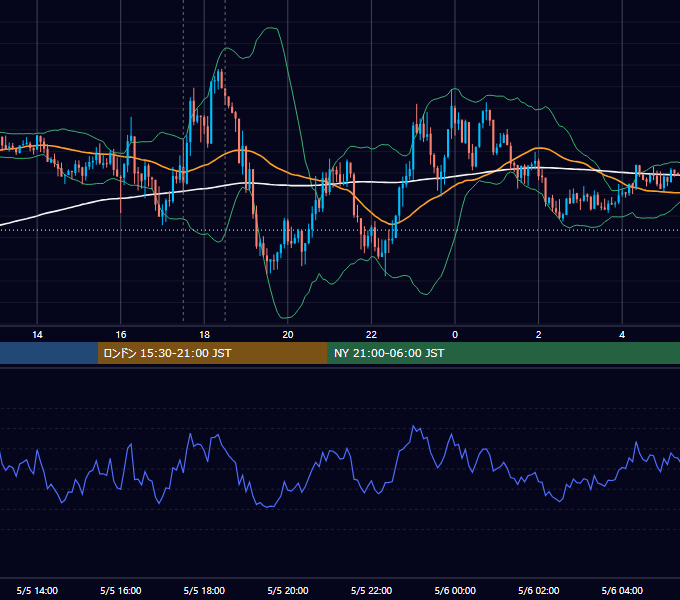Viewport: 680px width, 600px height.
Task: Click the 22 label on price chart axis
Action: click(x=372, y=335)
